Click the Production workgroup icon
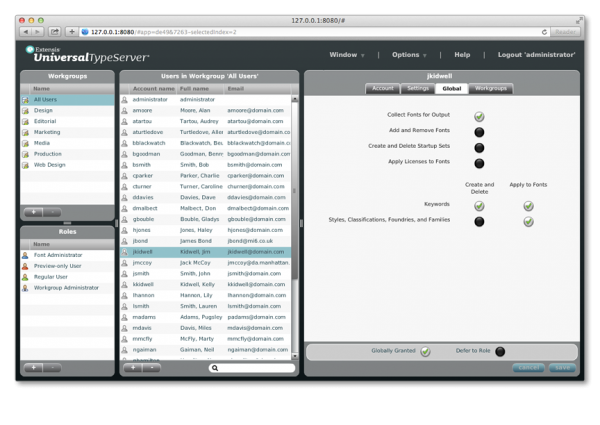The height and width of the screenshot is (425, 600). tap(26, 154)
